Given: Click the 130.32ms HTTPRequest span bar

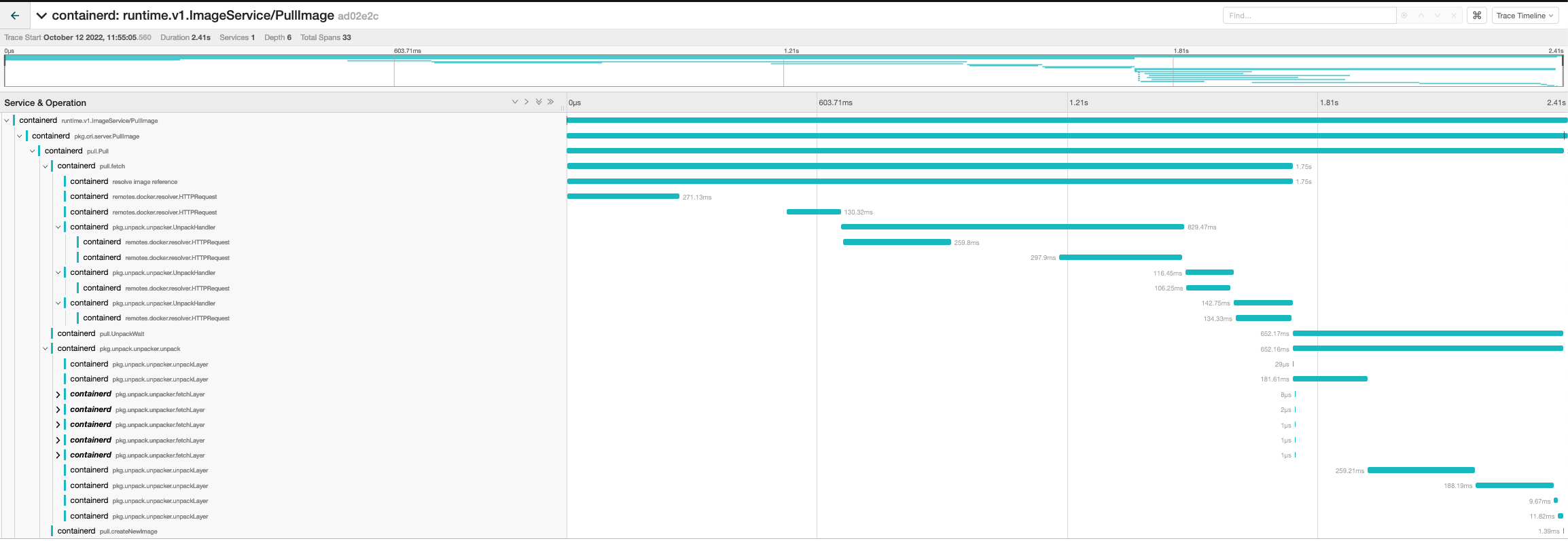Looking at the screenshot, I should (x=813, y=212).
